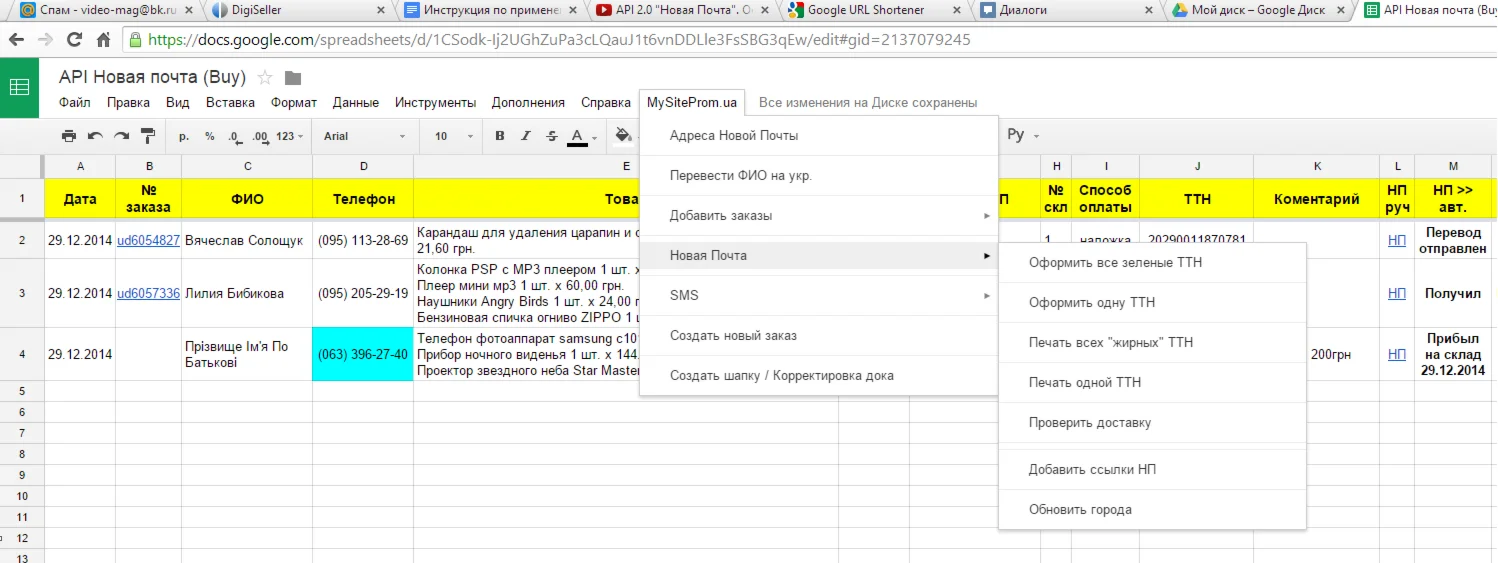Open the Инструменты menu
Screen dimensions: 1498x563
[x=435, y=103]
